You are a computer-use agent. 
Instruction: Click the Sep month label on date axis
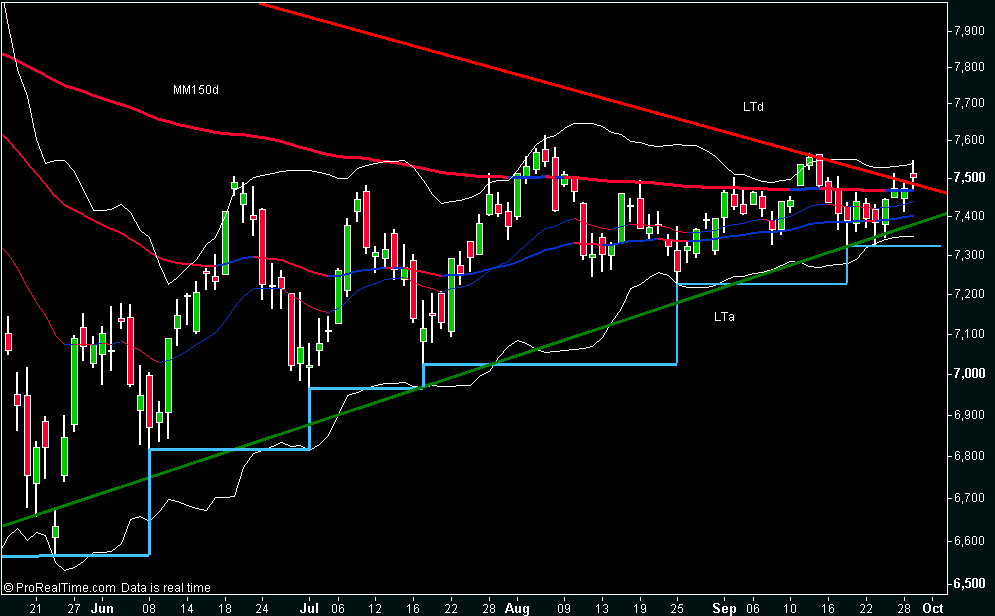point(724,608)
